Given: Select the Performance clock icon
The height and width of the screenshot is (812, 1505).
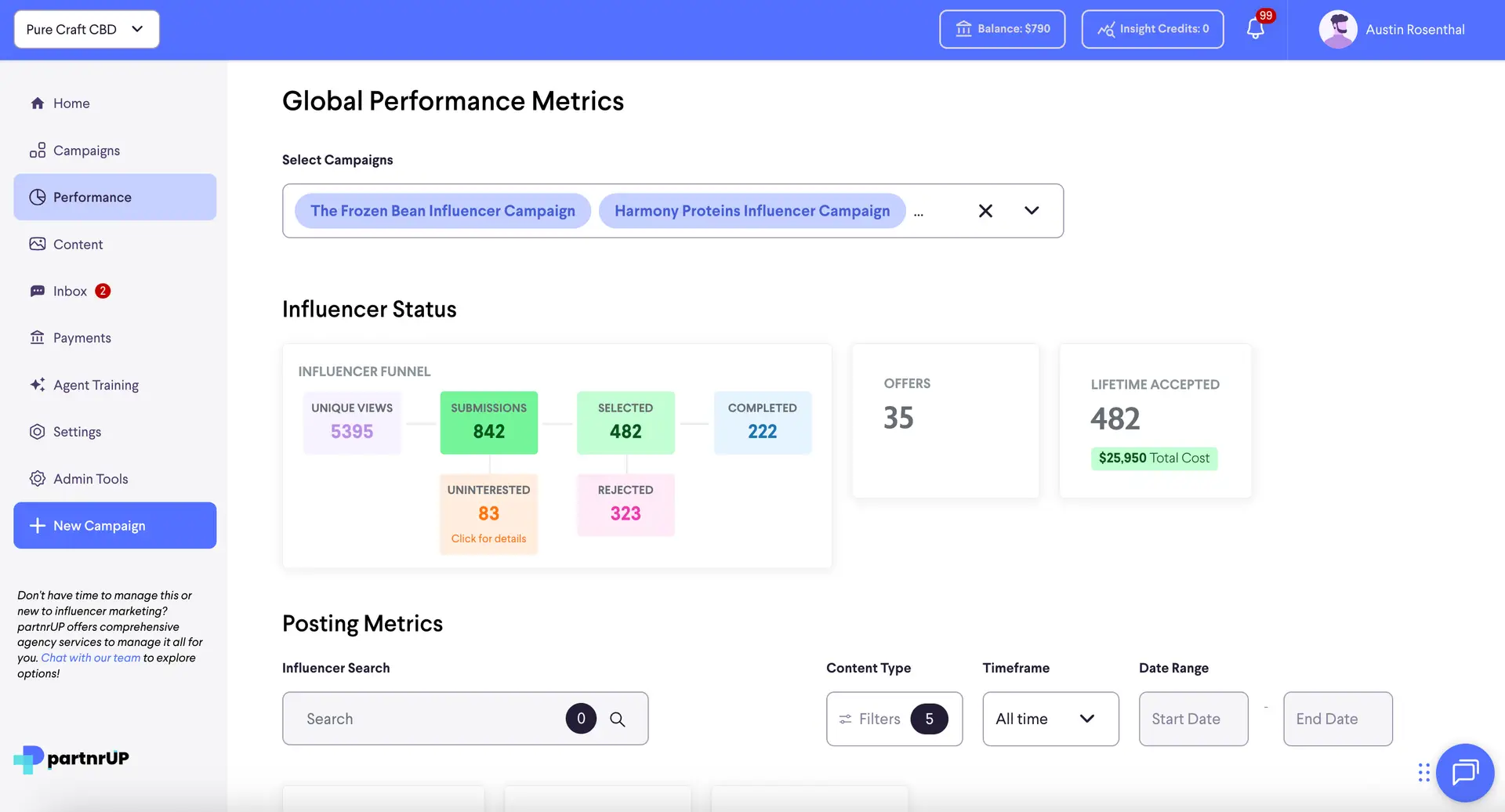Looking at the screenshot, I should pyautogui.click(x=38, y=197).
